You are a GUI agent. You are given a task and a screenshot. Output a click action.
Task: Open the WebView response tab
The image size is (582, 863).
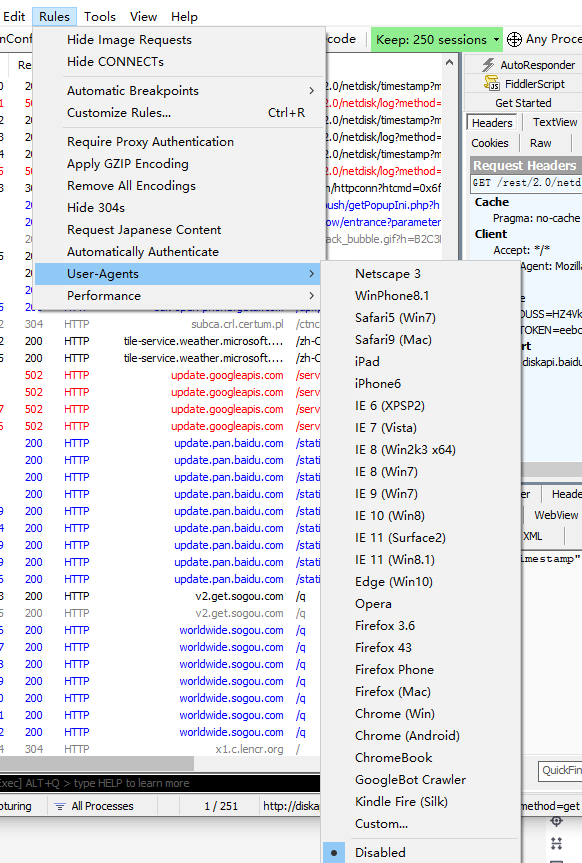click(556, 515)
